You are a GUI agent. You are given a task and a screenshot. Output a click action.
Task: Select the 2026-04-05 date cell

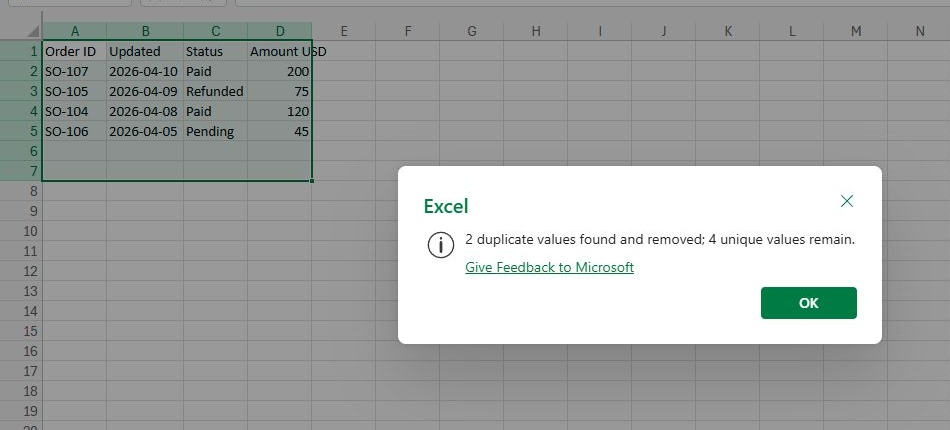point(145,131)
